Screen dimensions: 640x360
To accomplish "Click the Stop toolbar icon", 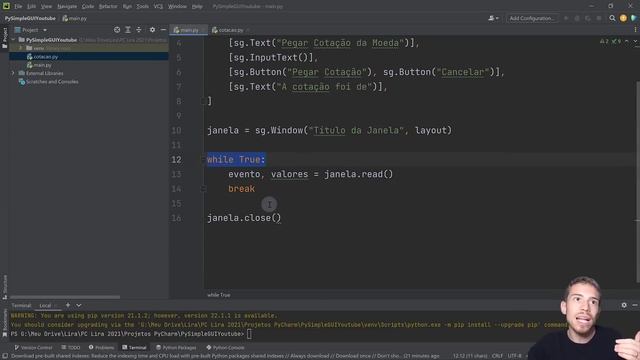I will point(599,18).
